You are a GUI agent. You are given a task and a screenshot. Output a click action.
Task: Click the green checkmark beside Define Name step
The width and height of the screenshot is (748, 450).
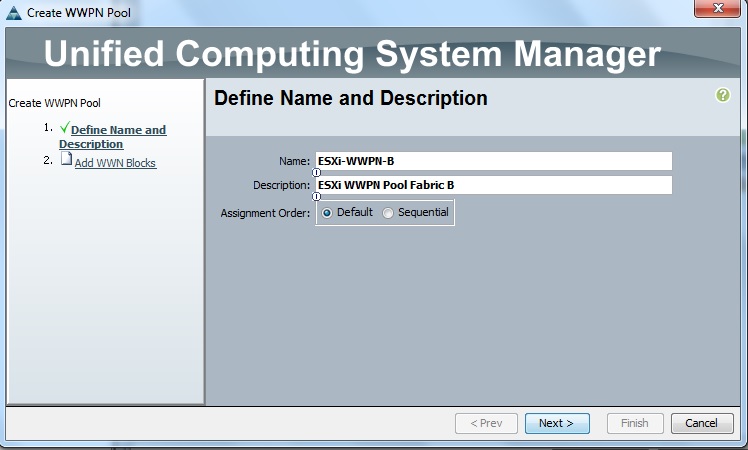click(65, 127)
